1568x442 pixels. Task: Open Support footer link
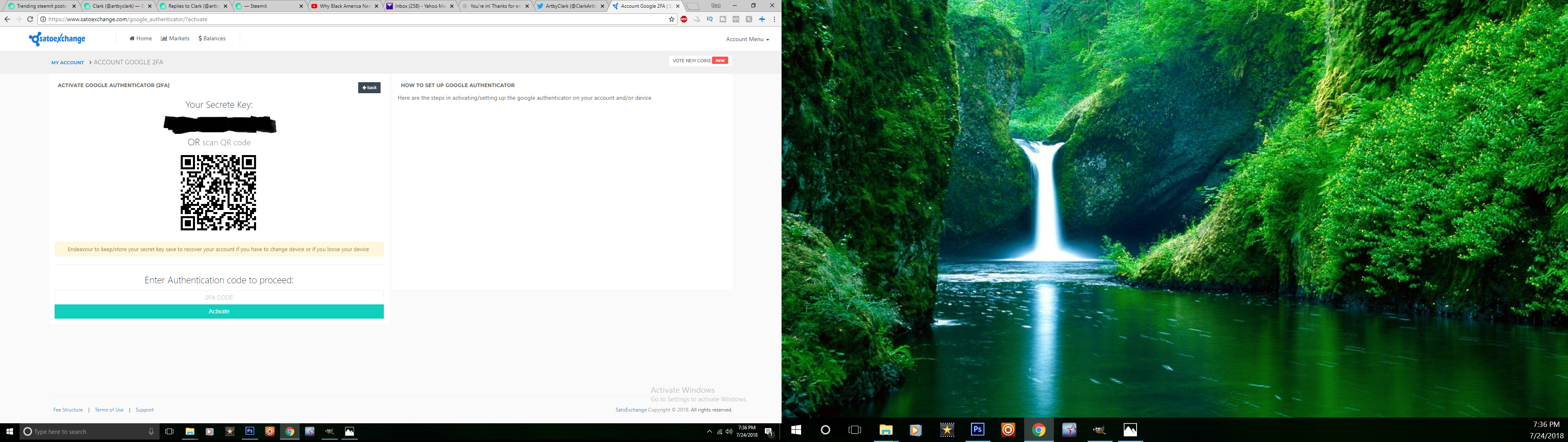tap(144, 410)
